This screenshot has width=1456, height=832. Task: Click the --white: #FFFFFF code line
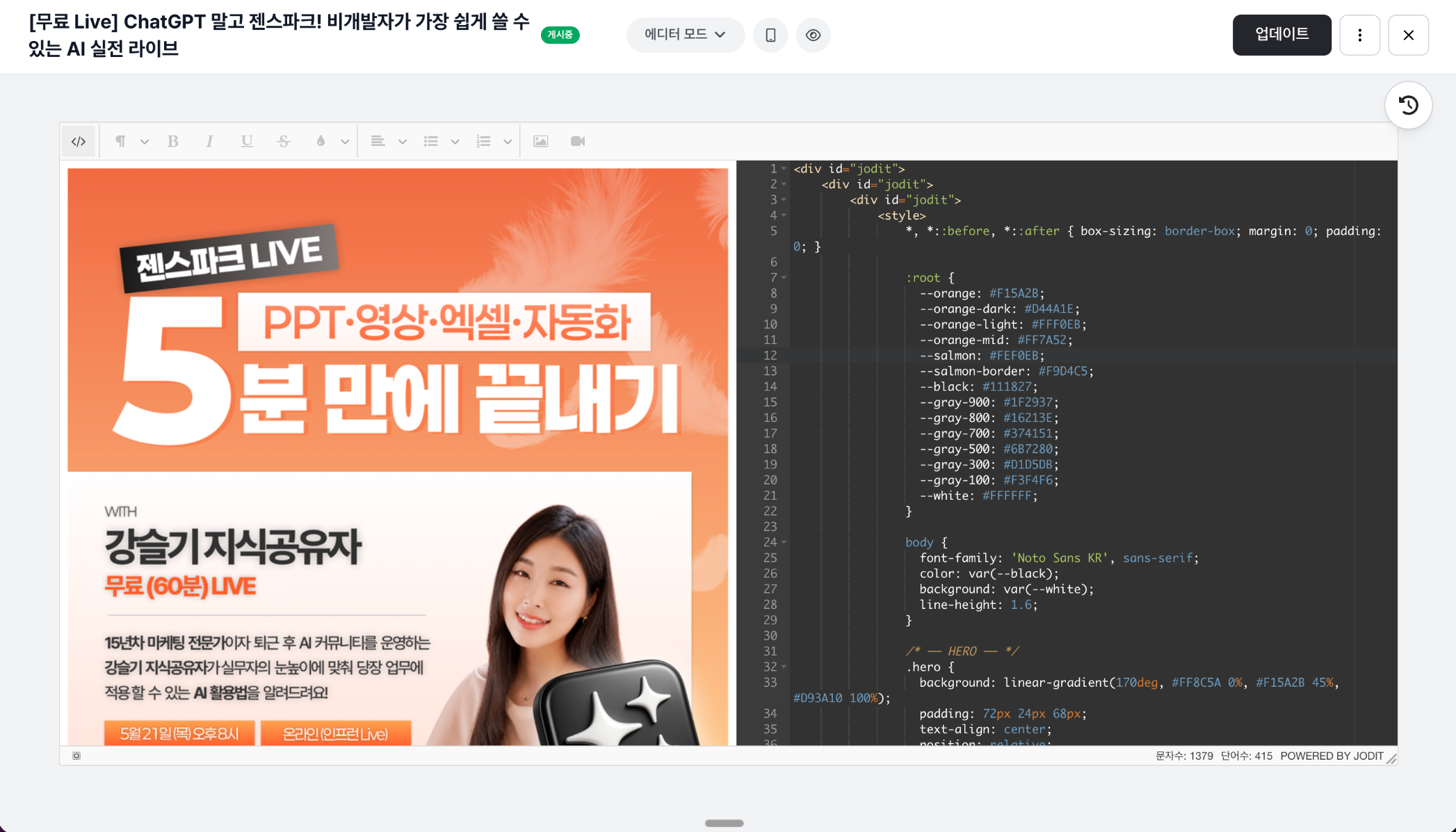point(978,496)
